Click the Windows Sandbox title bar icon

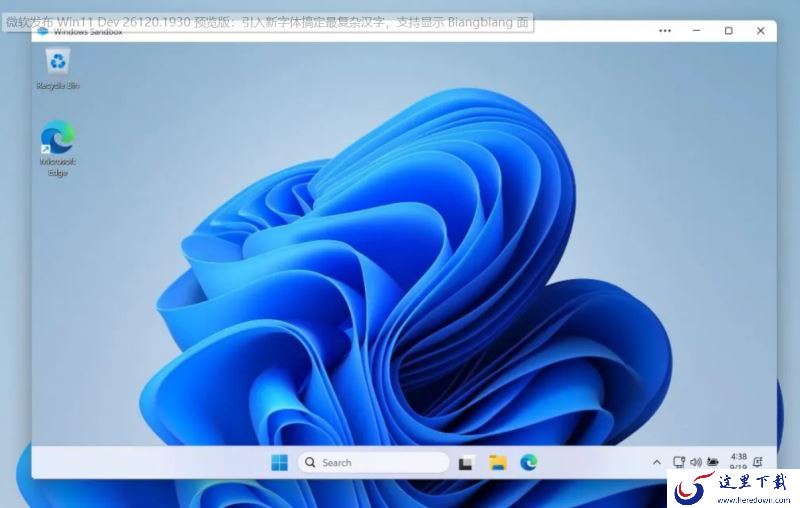pyautogui.click(x=43, y=32)
